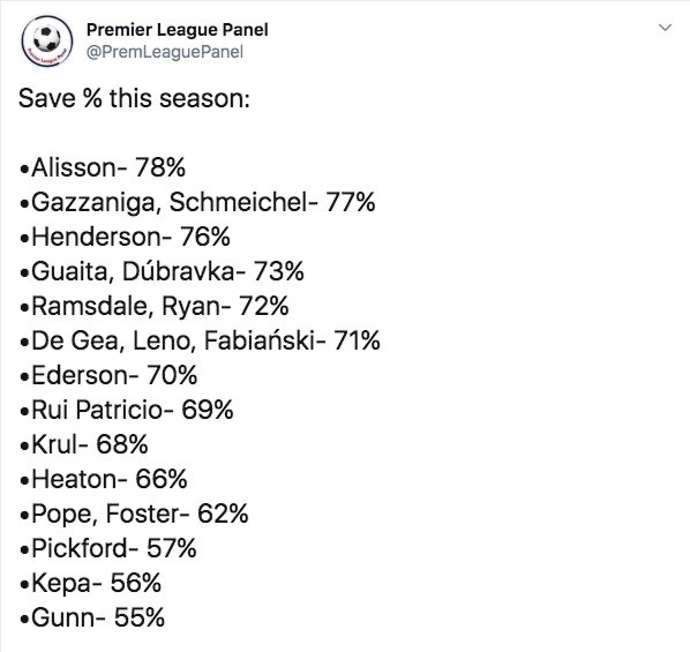Click the De Gea, Leno, Fabiański line
This screenshot has height=652, width=690.
coord(200,341)
